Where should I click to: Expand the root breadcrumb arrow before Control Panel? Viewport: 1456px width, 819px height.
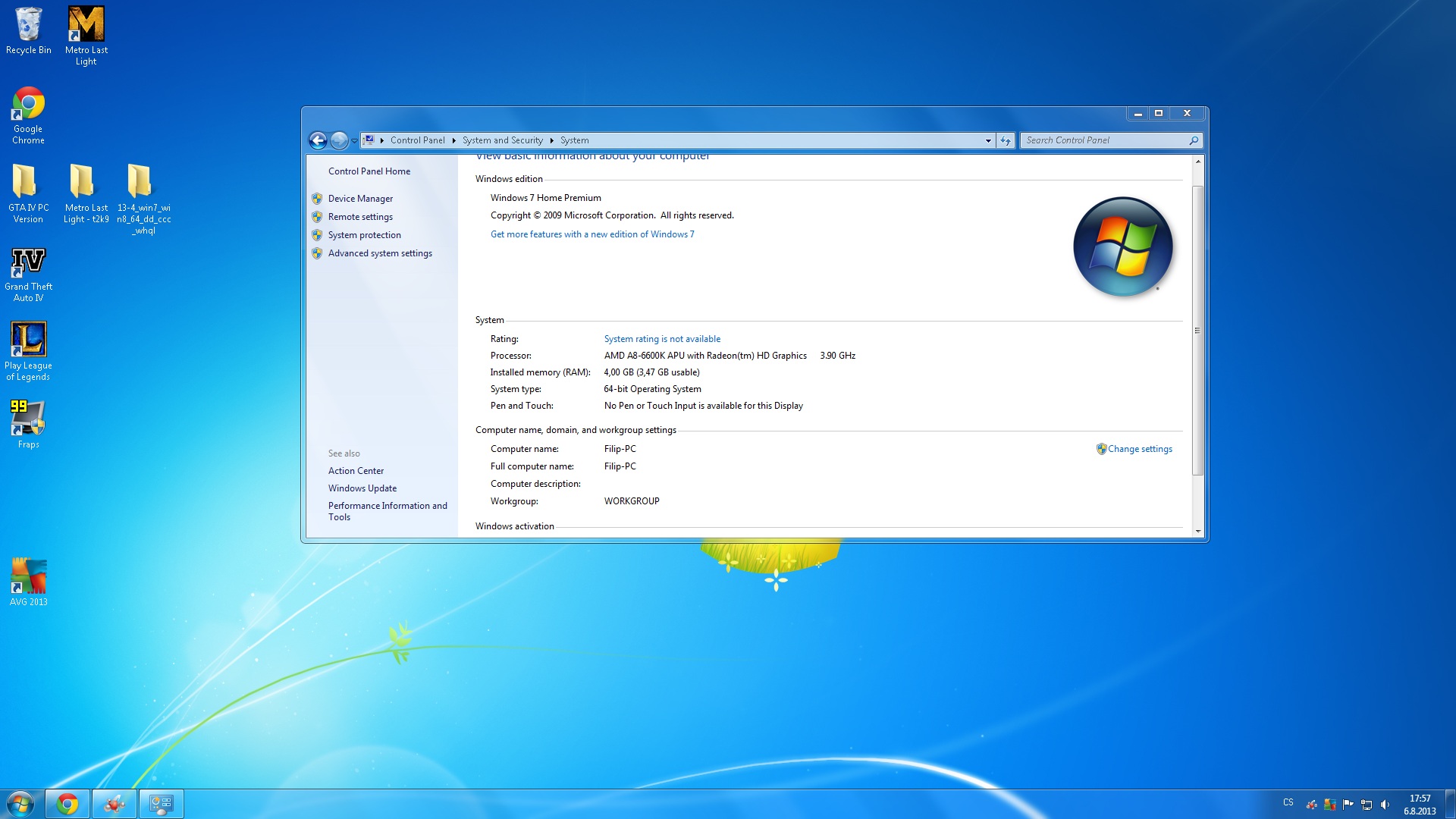382,140
